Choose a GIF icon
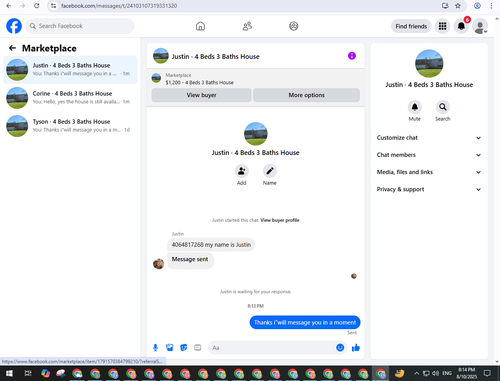 (x=198, y=348)
